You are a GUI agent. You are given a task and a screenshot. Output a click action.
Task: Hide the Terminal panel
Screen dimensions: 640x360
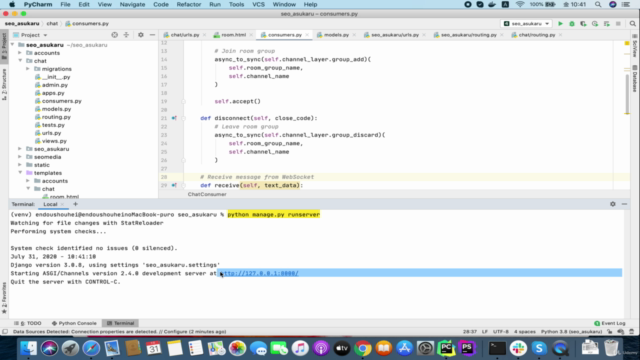624,204
